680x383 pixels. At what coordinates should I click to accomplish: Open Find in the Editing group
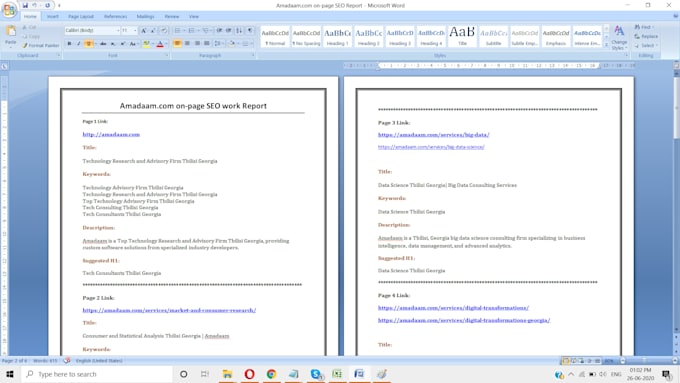644,27
